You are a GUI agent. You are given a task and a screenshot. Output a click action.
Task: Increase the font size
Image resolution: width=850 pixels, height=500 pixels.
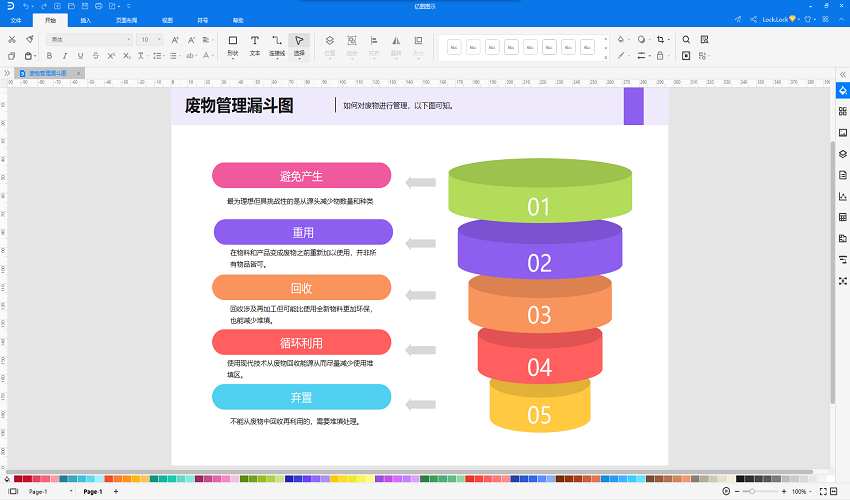(x=175, y=40)
